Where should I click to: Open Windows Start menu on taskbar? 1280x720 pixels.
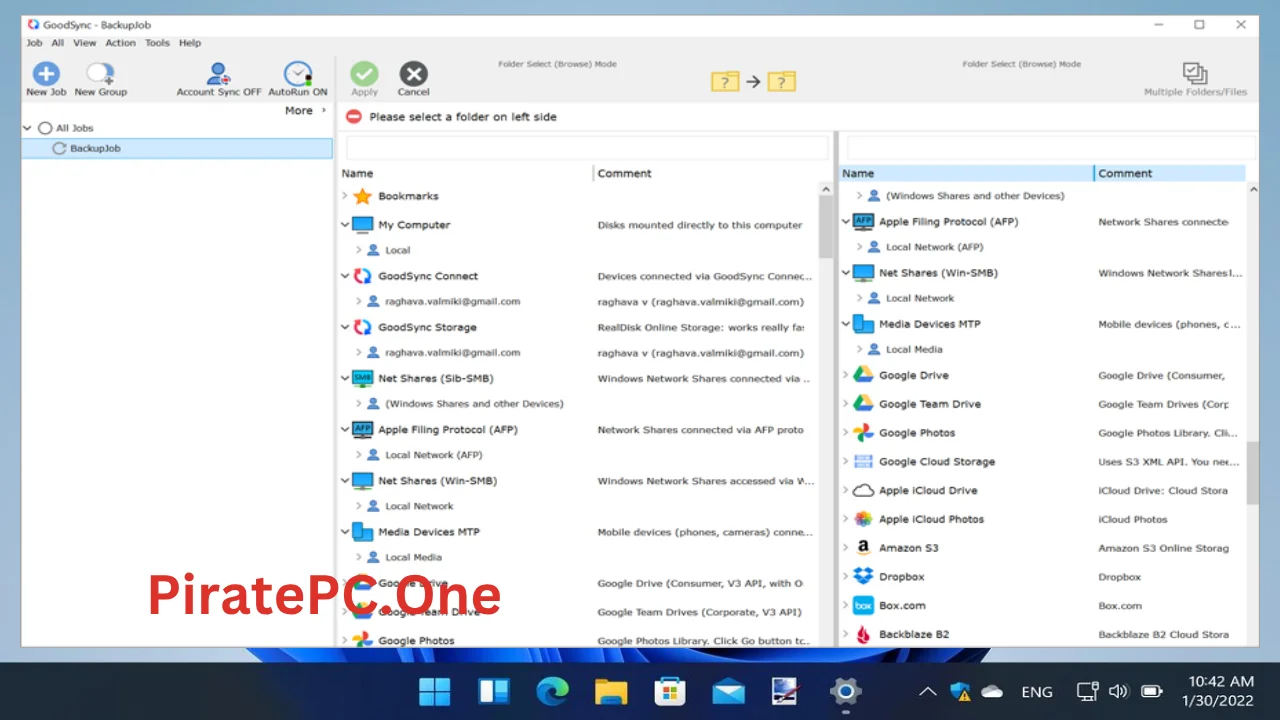(x=434, y=691)
